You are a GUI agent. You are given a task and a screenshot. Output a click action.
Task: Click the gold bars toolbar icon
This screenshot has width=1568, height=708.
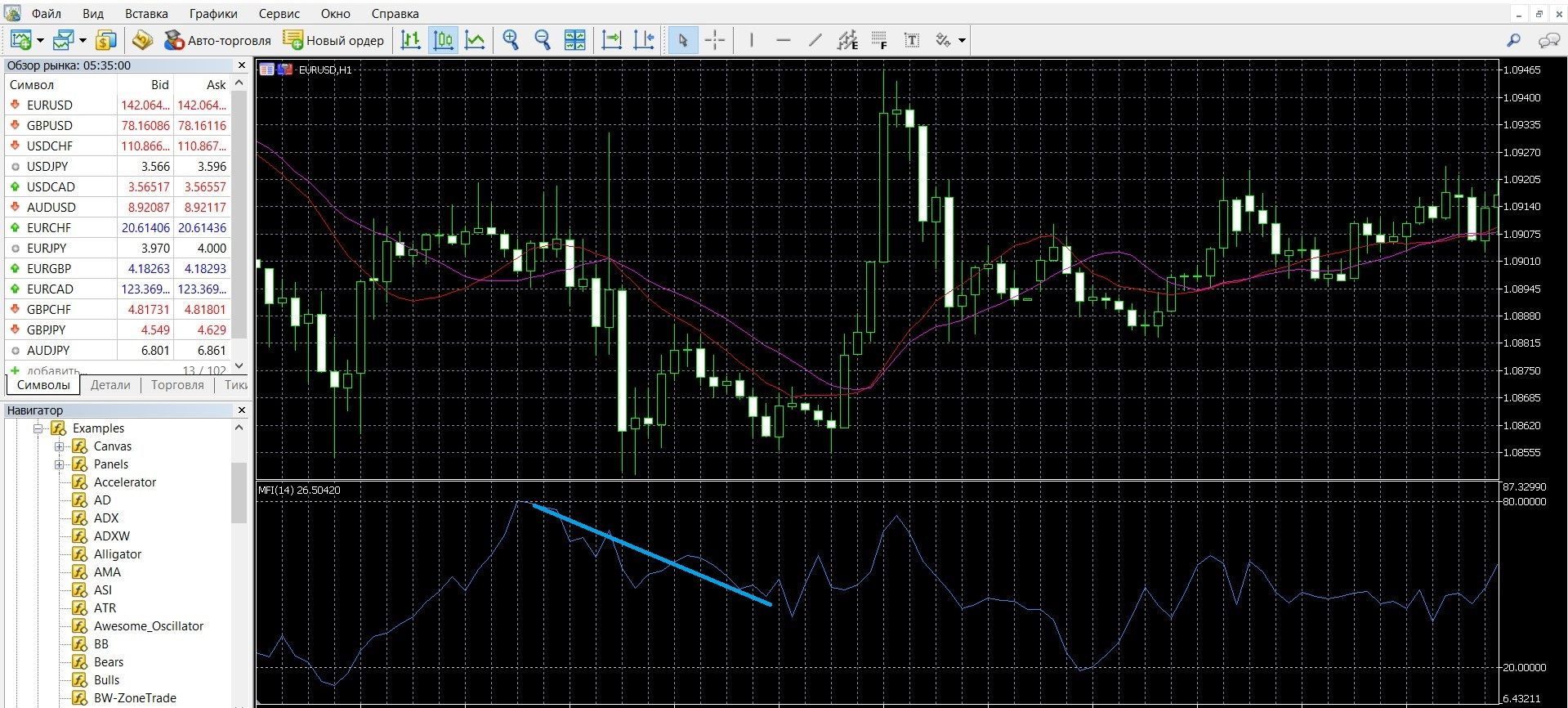[143, 39]
